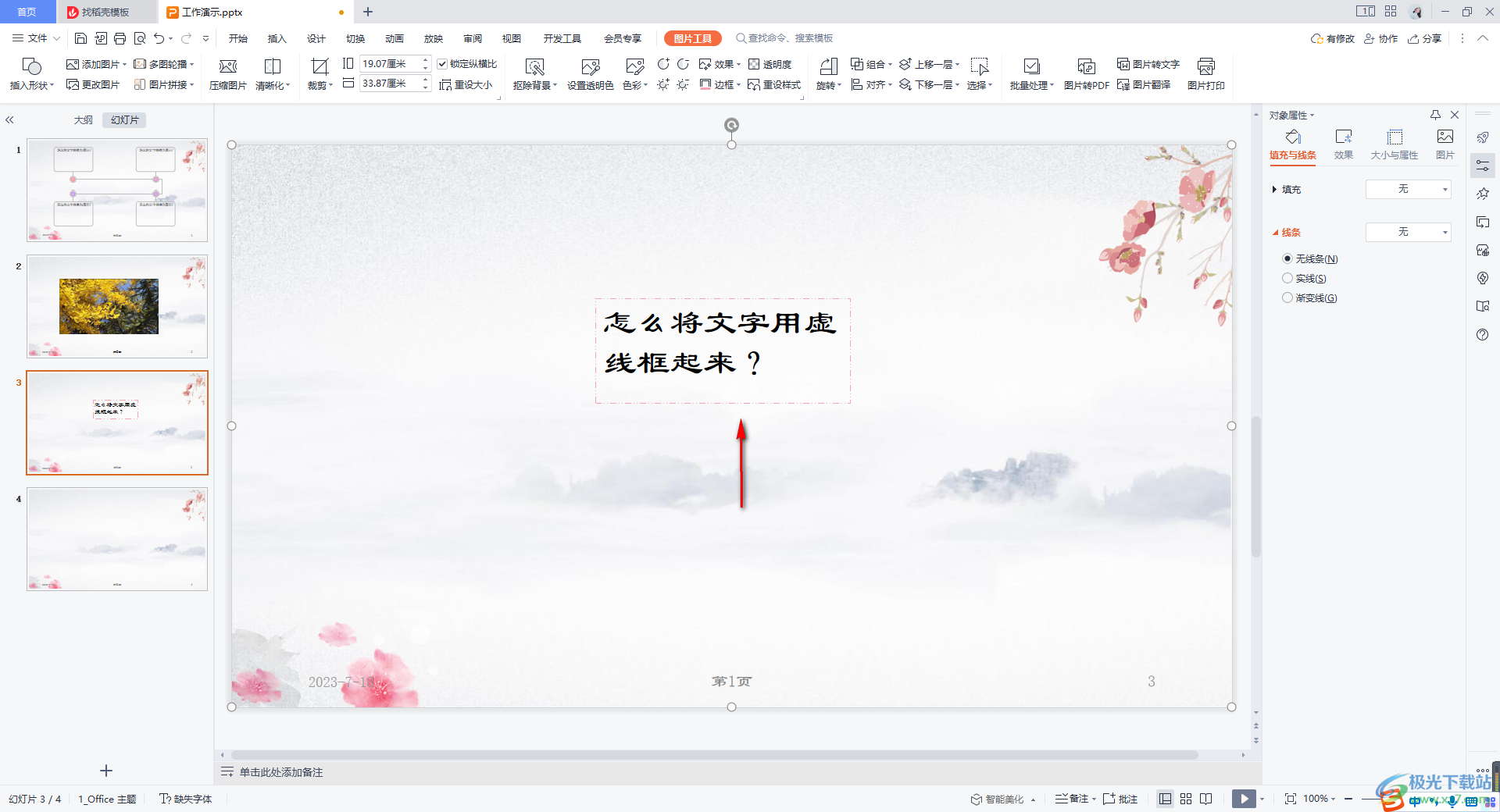The width and height of the screenshot is (1500, 812).
Task: Open the Crop tool
Action: (x=320, y=74)
